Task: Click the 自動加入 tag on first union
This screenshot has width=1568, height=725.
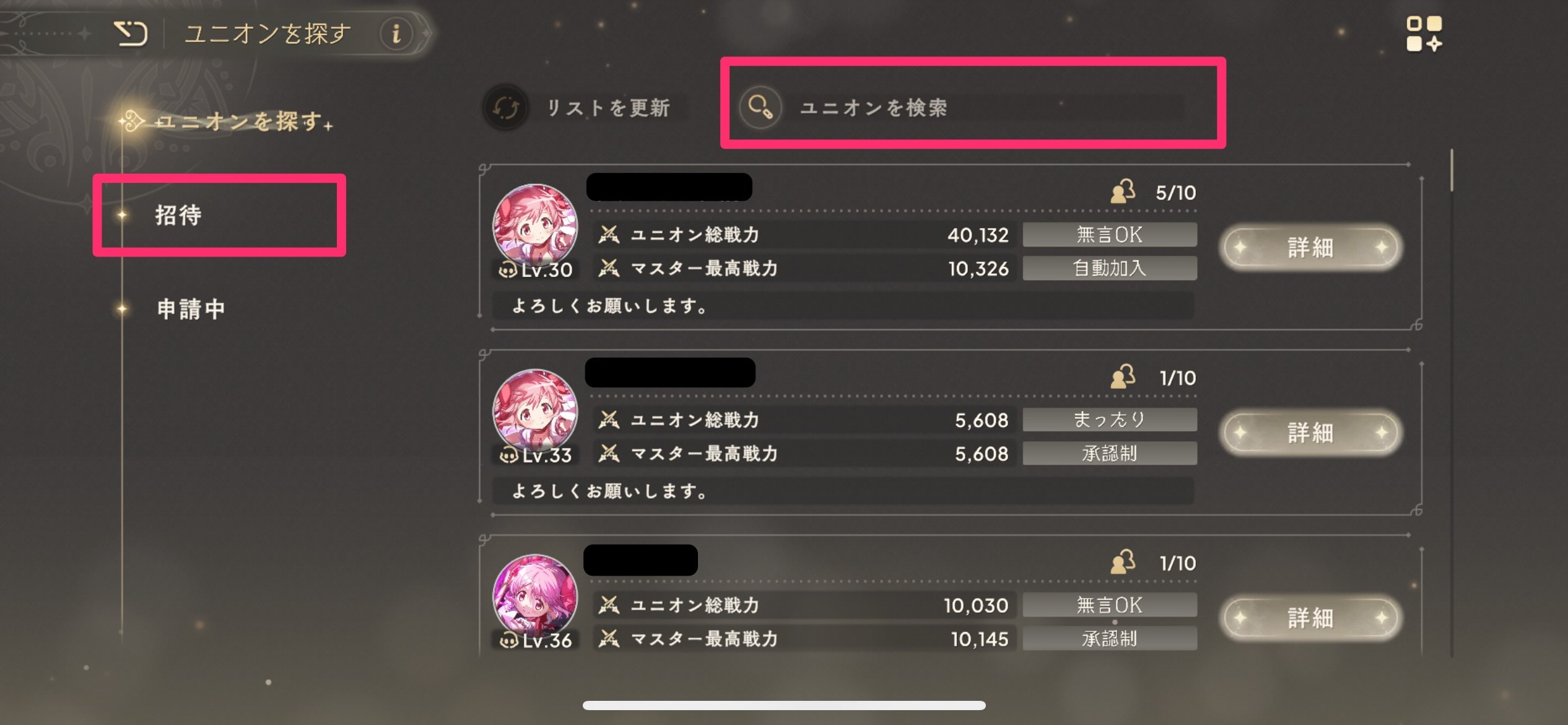Action: coord(1110,268)
